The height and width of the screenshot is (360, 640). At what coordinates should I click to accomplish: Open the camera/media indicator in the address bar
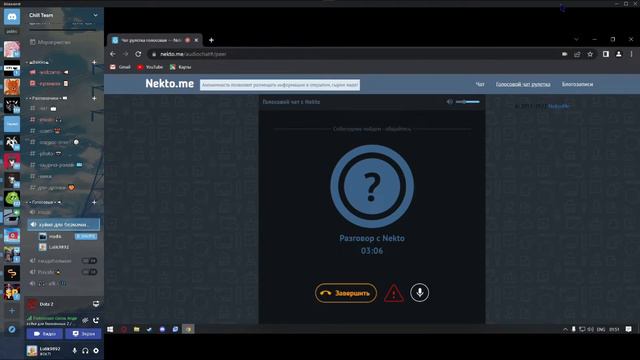point(564,54)
